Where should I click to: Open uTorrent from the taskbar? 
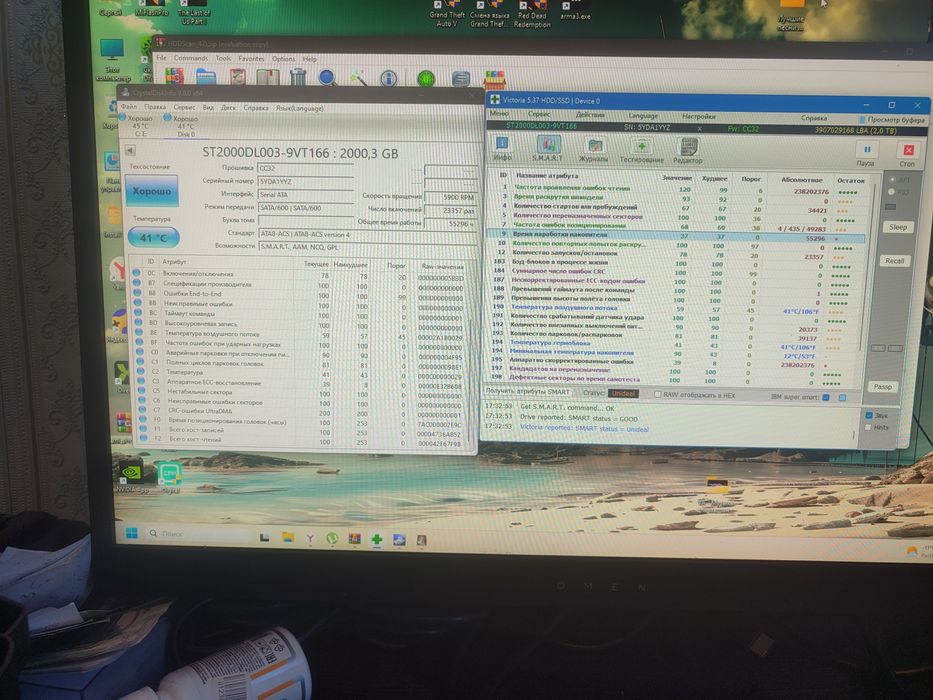point(332,539)
